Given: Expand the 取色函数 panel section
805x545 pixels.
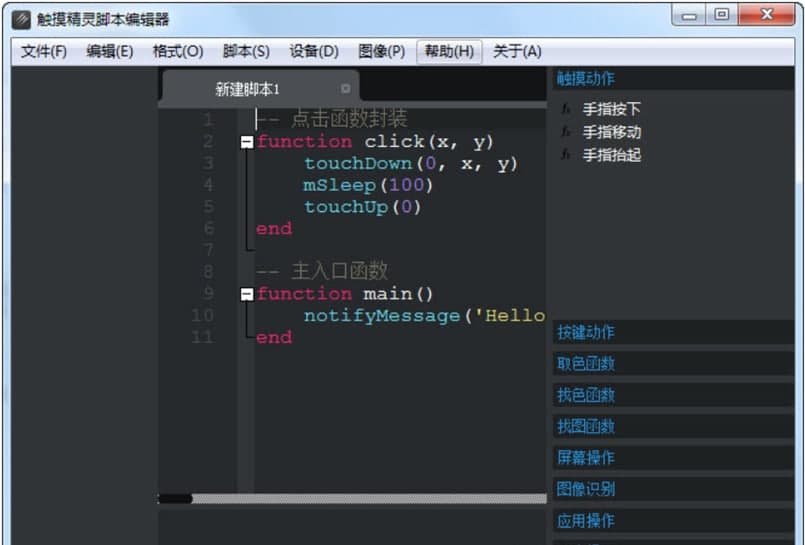Looking at the screenshot, I should [585, 363].
